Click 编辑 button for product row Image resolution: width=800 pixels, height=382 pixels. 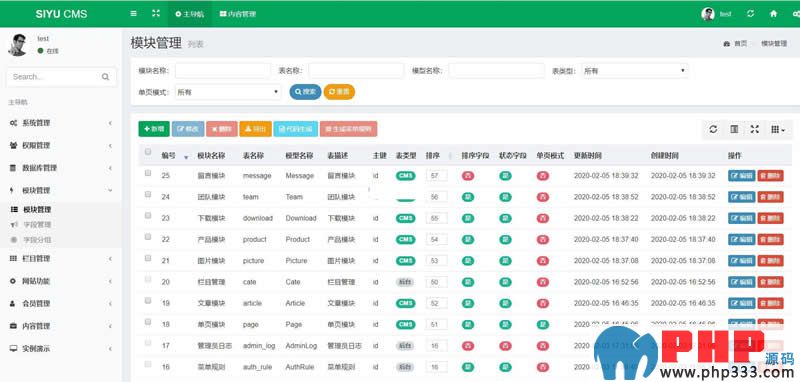[742, 240]
